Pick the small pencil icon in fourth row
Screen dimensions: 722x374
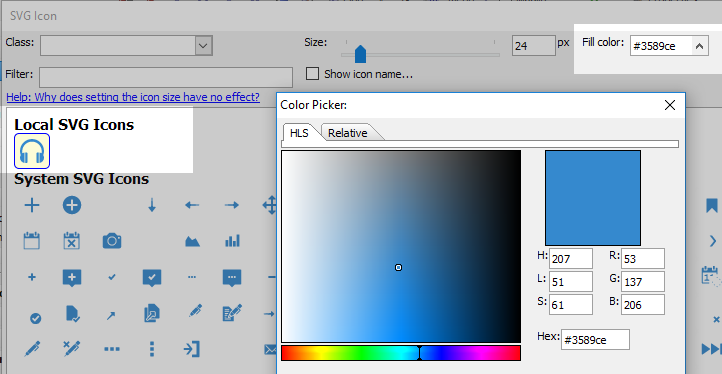[x=195, y=311]
